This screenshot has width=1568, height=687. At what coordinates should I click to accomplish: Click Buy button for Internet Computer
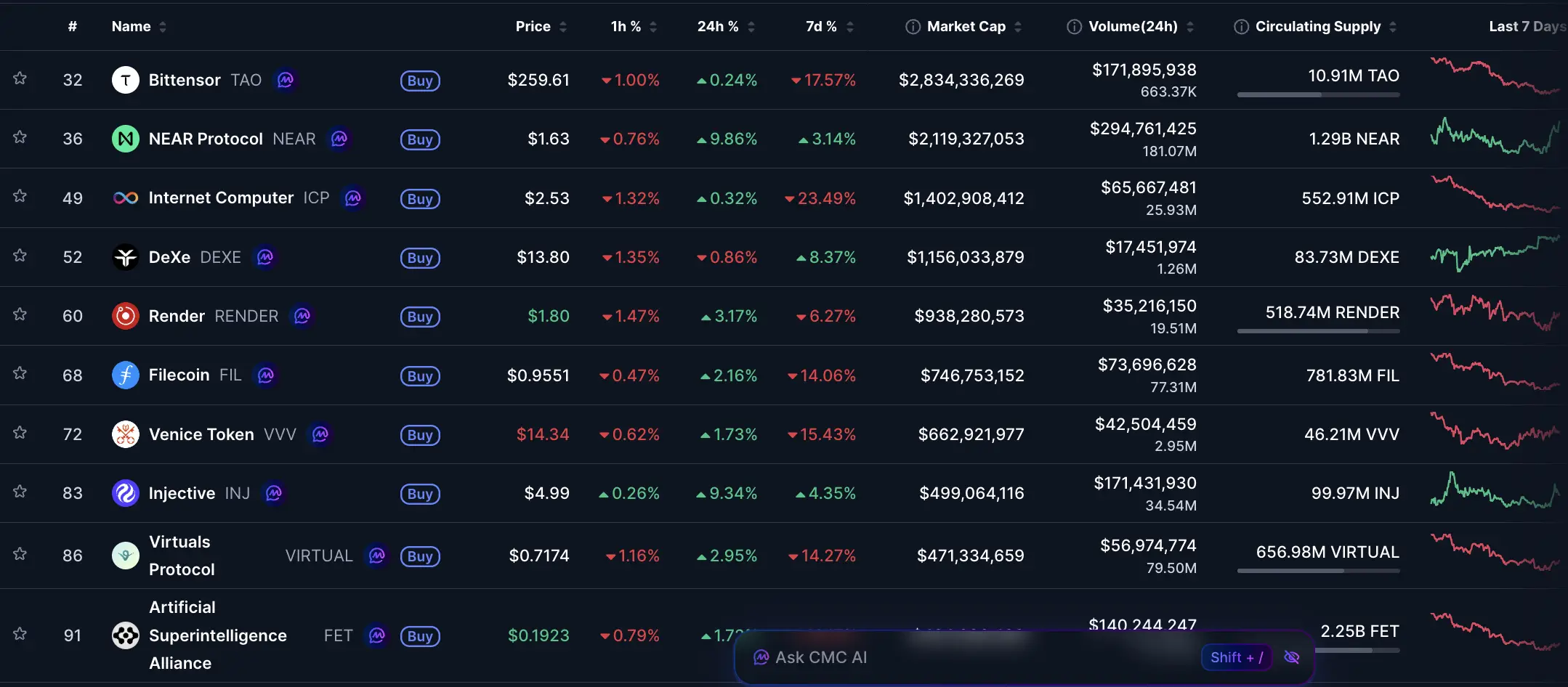(x=420, y=199)
